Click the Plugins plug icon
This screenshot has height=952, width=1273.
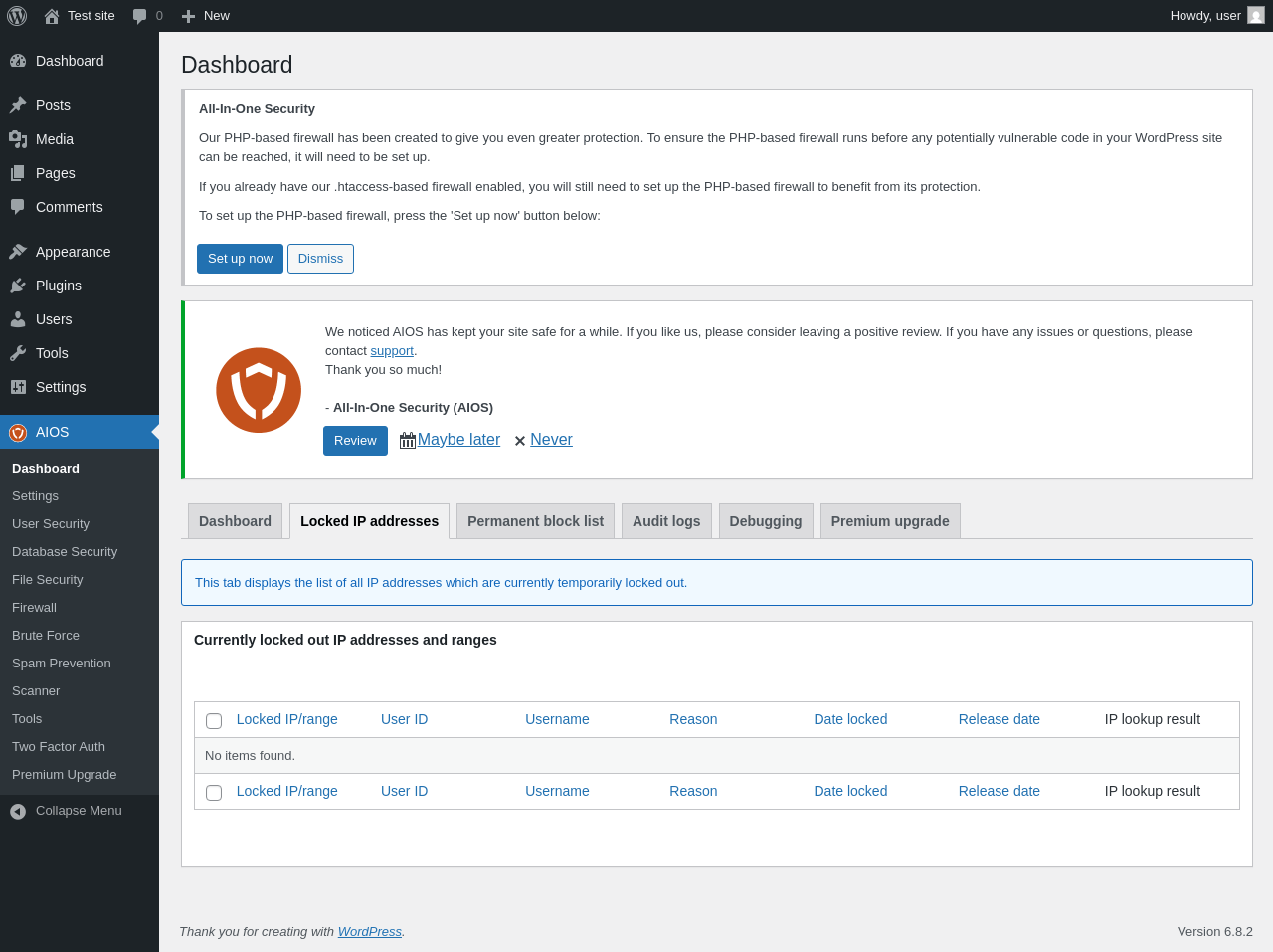(18, 286)
